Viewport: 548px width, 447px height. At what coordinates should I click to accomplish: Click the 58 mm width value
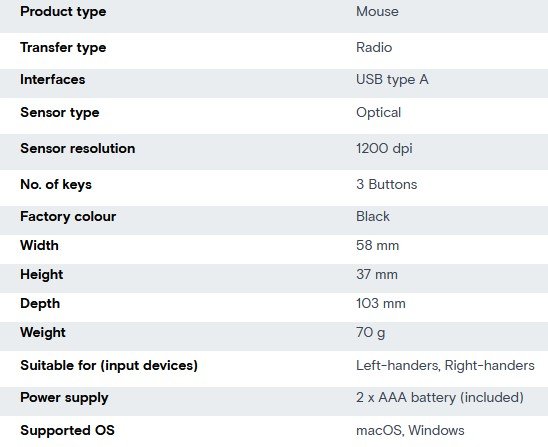pos(378,245)
